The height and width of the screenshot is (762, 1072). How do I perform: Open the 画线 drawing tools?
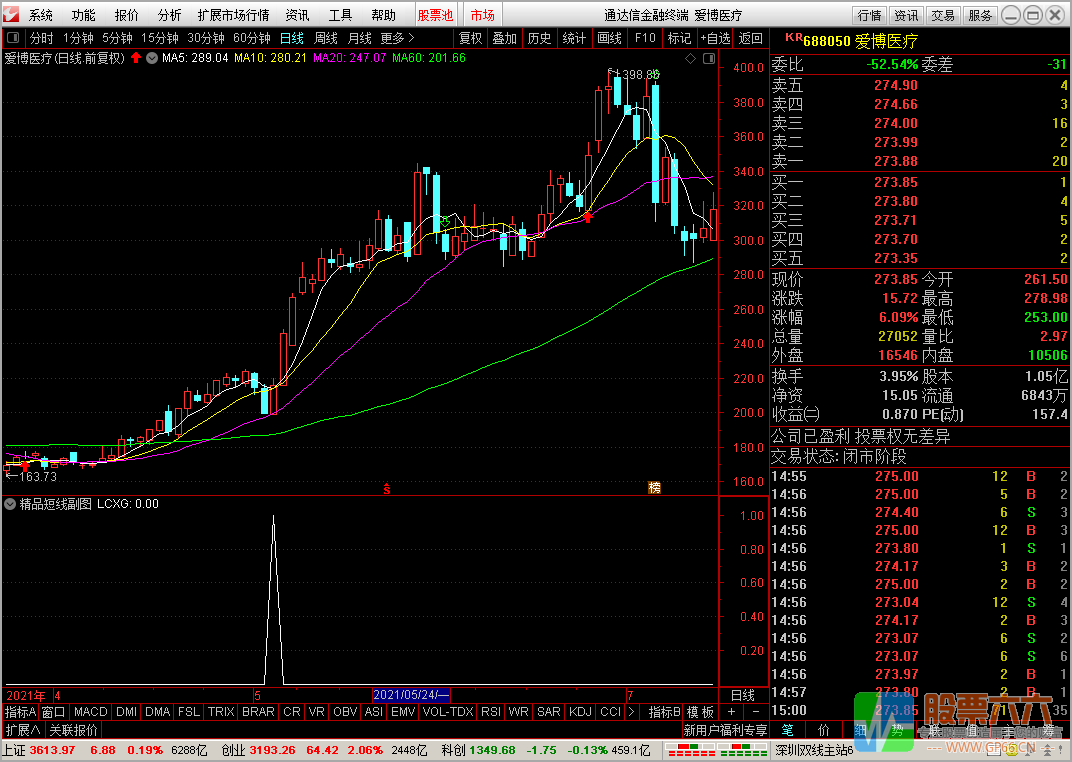click(609, 38)
